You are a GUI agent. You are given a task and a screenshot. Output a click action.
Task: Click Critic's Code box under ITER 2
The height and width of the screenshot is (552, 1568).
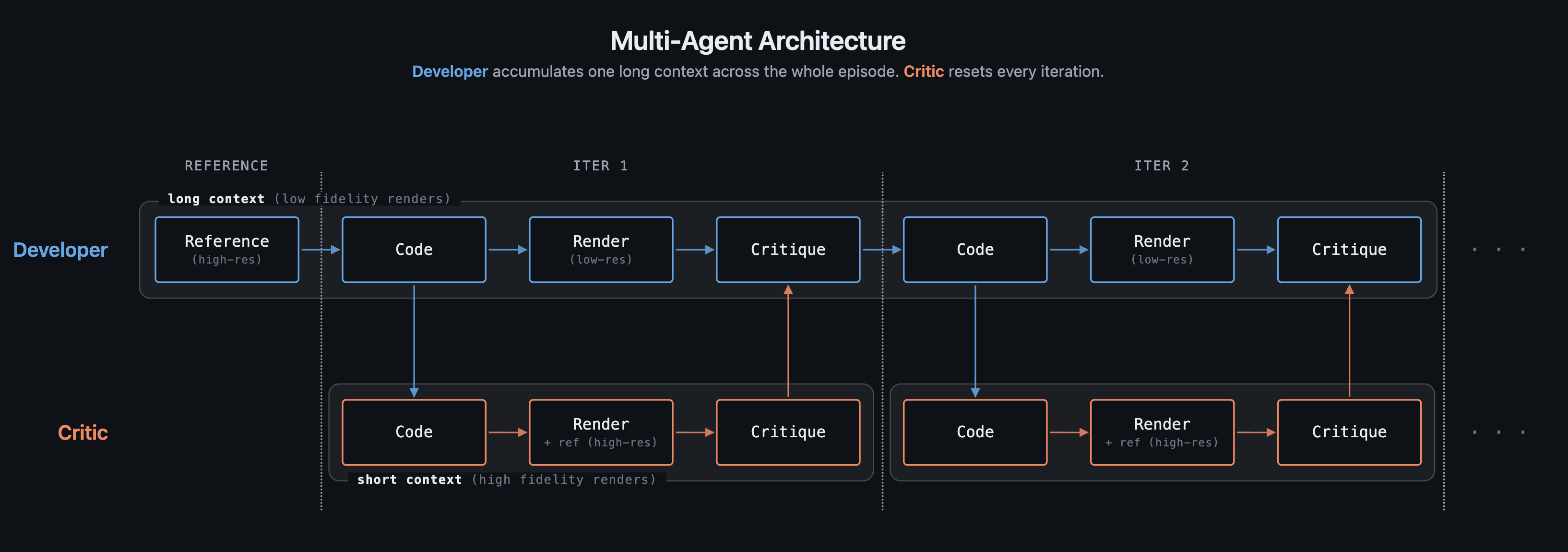pos(975,432)
